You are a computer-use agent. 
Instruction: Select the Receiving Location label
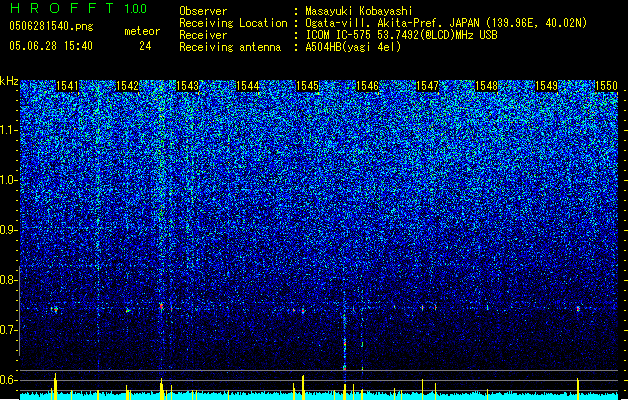[x=233, y=23]
